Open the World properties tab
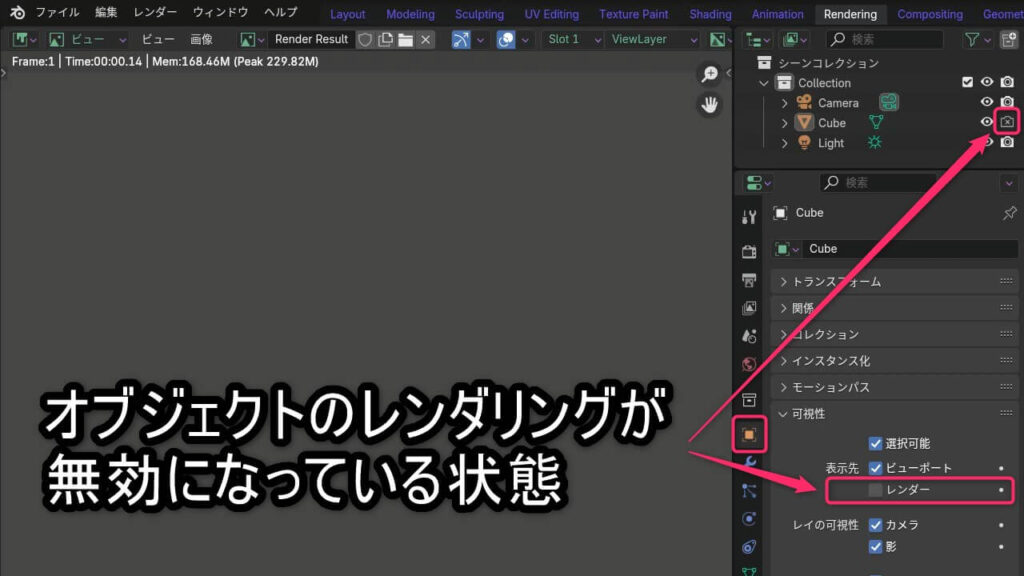The height and width of the screenshot is (576, 1024). (x=749, y=364)
